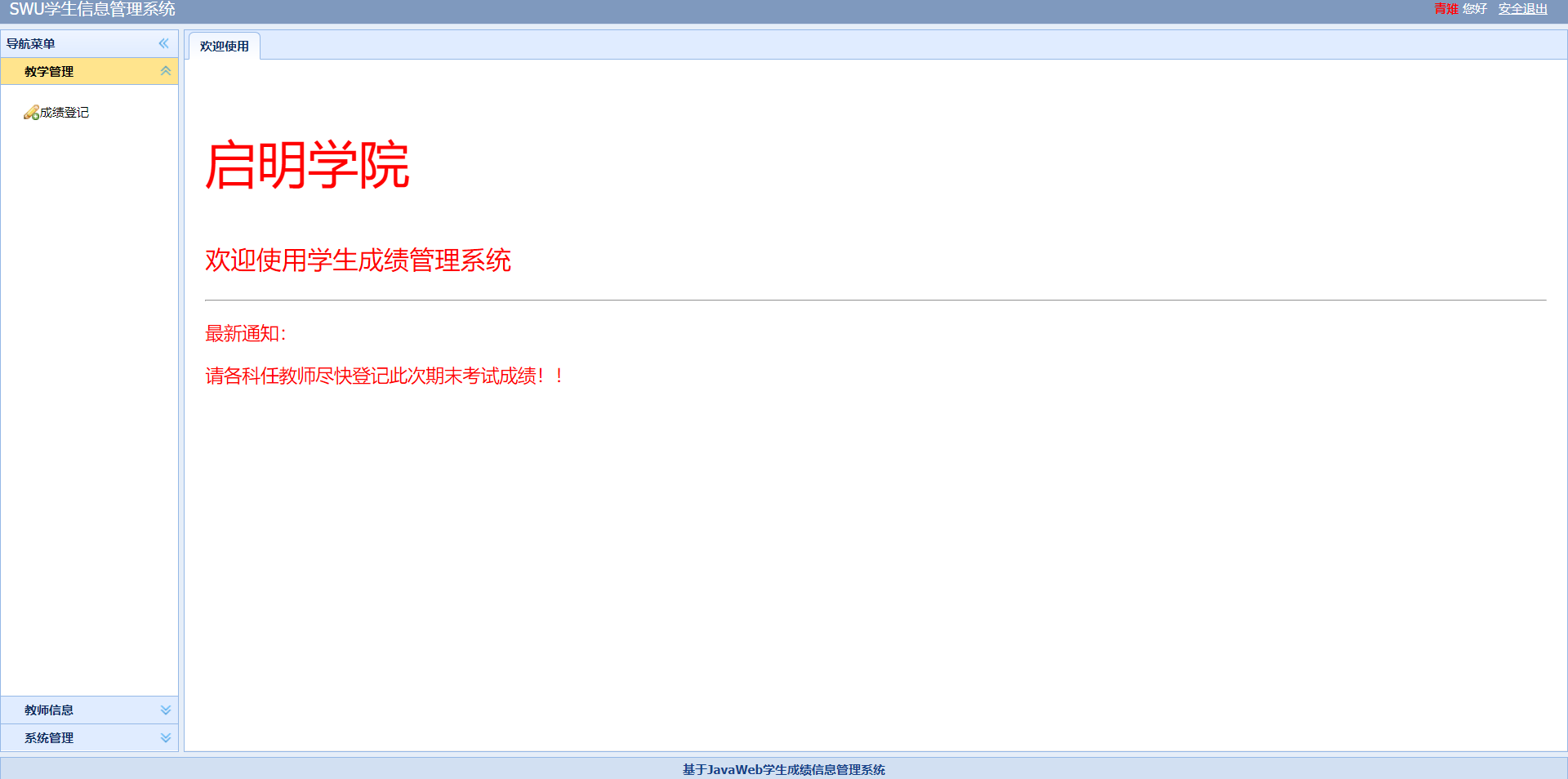Image resolution: width=1568 pixels, height=779 pixels.
Task: Select the 教师信息 accordion header
Action: coord(89,710)
